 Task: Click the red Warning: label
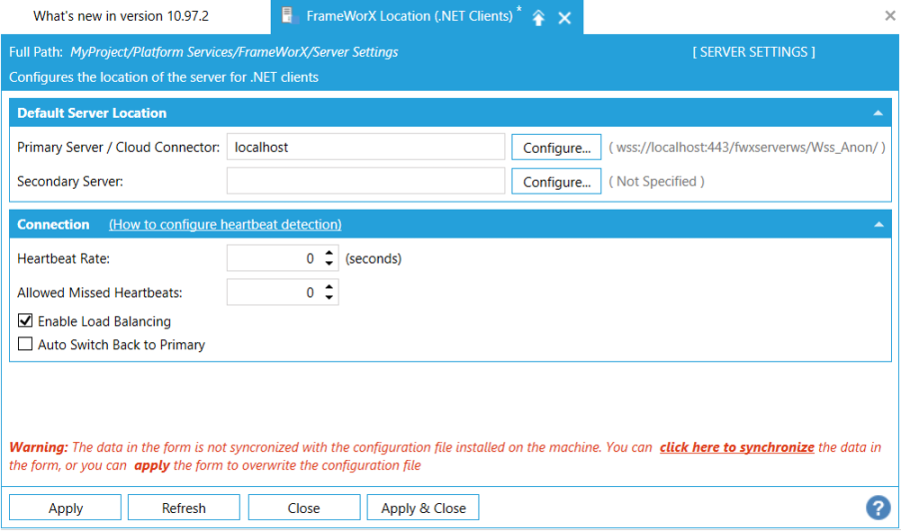pyautogui.click(x=38, y=447)
